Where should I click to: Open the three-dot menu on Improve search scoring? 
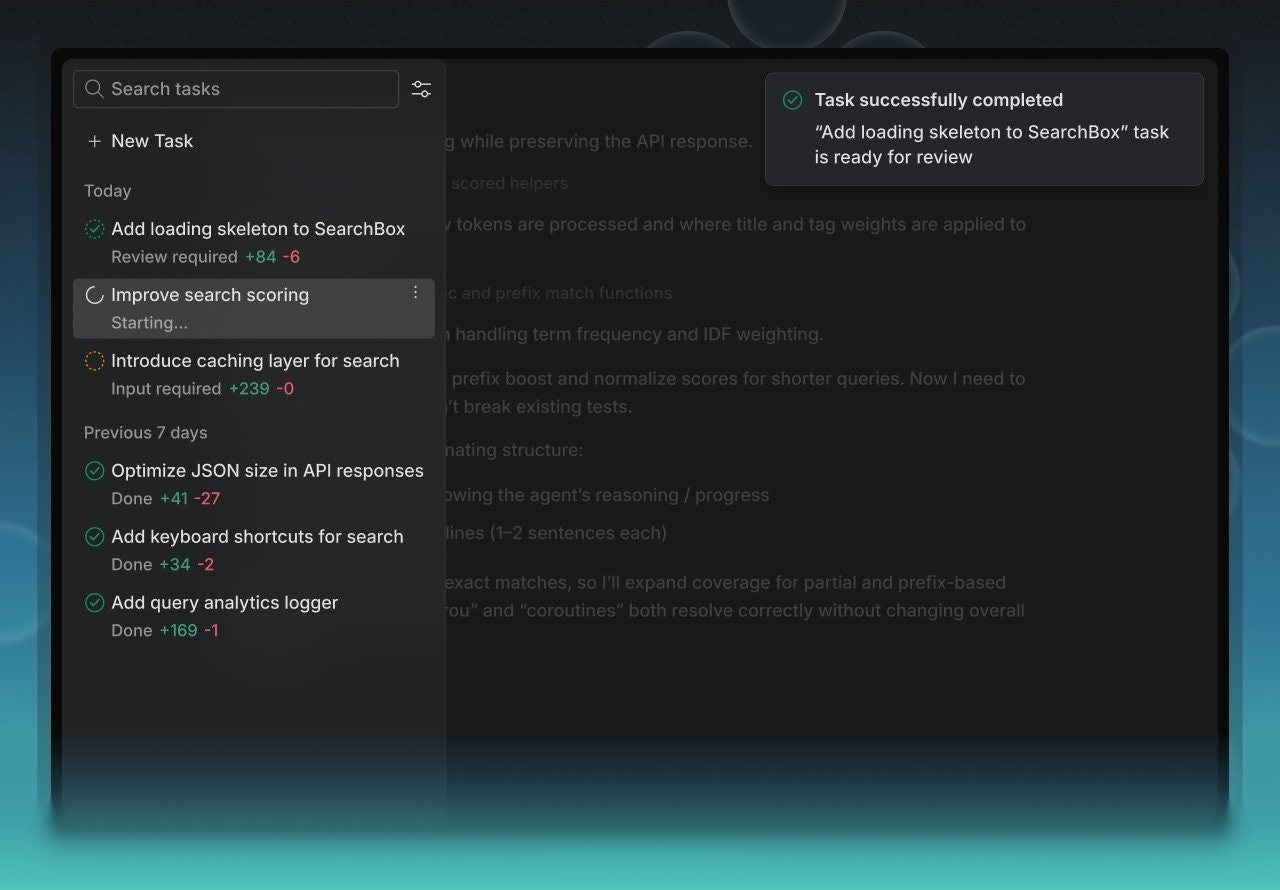415,292
